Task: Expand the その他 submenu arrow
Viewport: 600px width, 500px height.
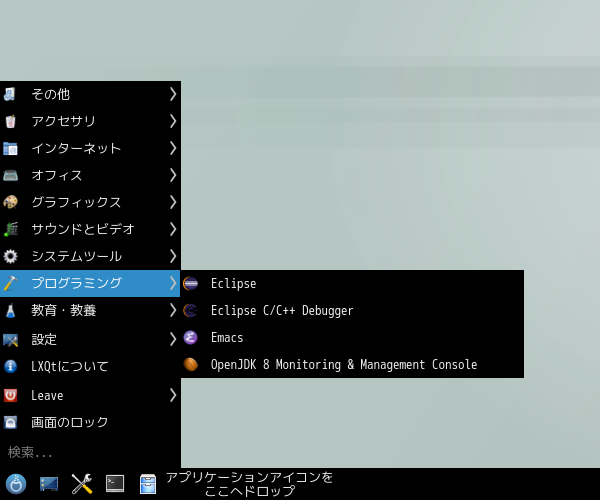Action: pyautogui.click(x=173, y=94)
